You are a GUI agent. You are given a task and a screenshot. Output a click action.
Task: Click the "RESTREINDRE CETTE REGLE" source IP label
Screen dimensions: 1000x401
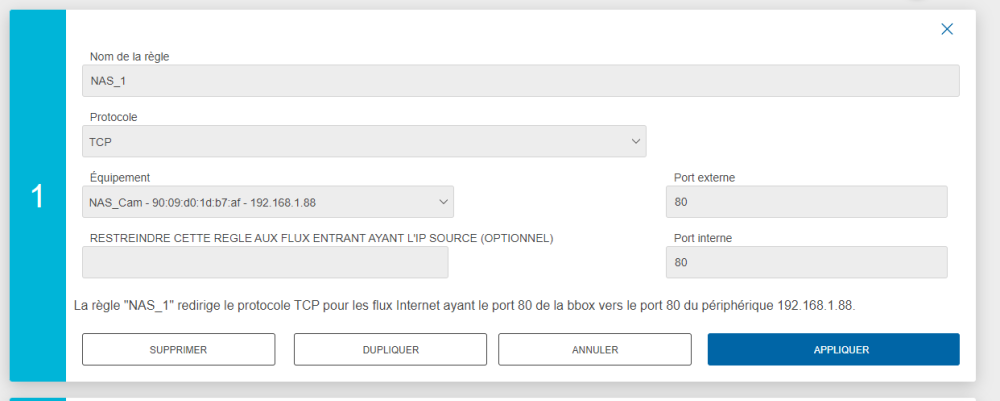(x=321, y=238)
